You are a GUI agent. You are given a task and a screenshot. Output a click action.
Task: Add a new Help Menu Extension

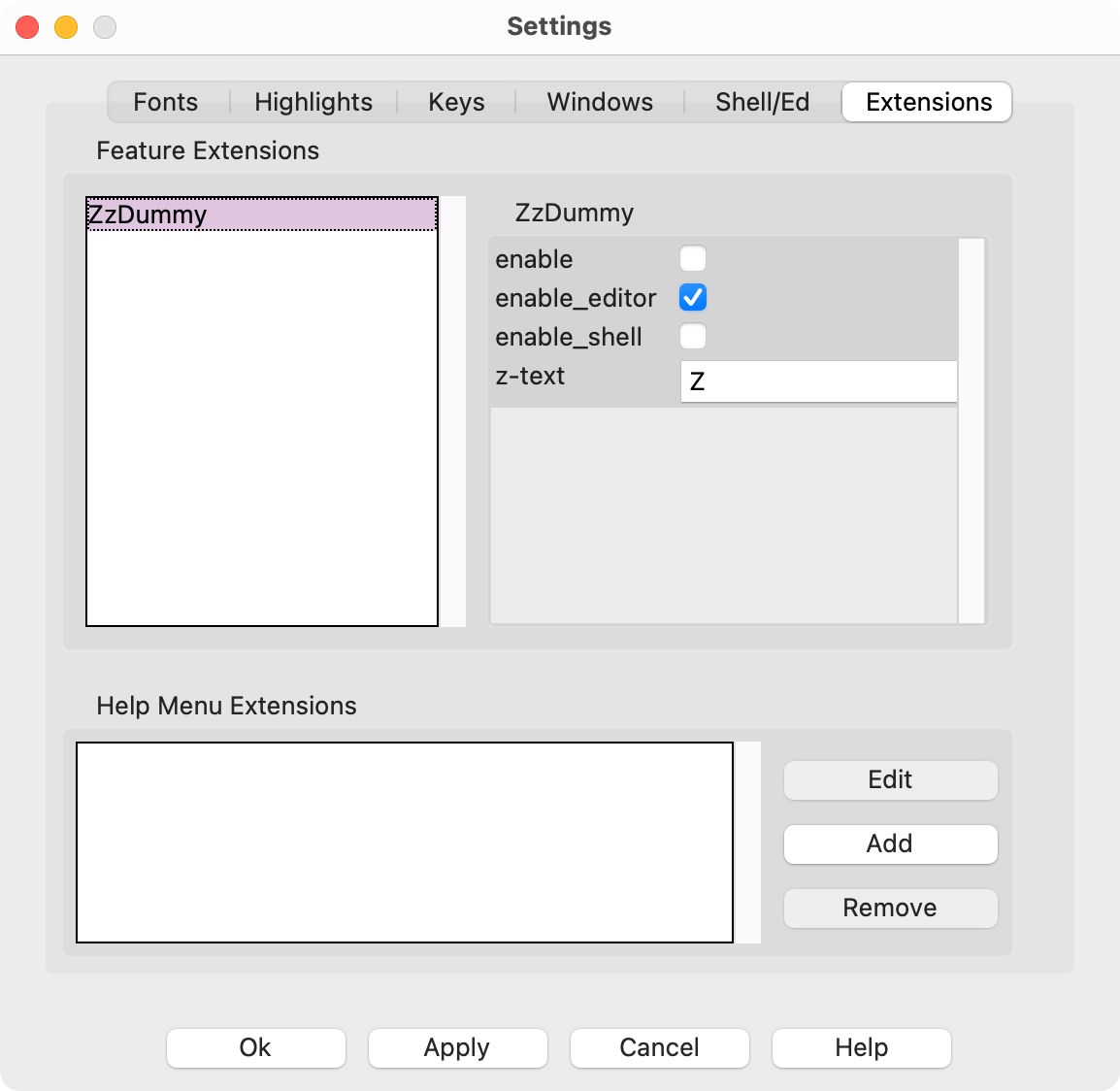click(889, 843)
